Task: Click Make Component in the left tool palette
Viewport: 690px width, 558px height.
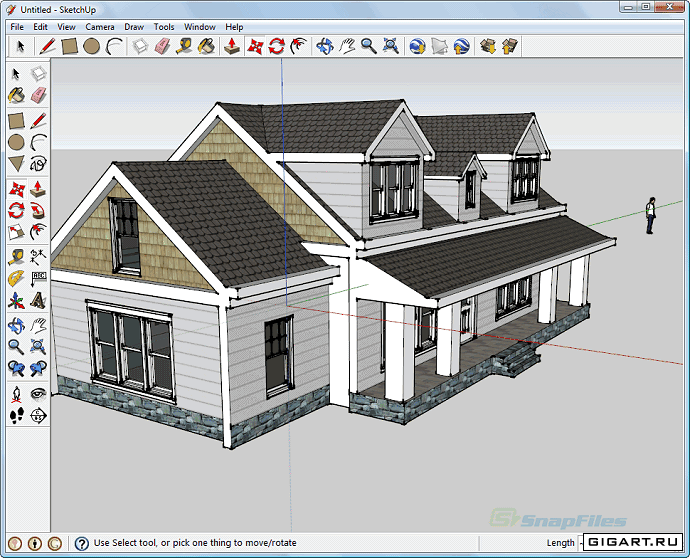Action: pyautogui.click(x=38, y=74)
